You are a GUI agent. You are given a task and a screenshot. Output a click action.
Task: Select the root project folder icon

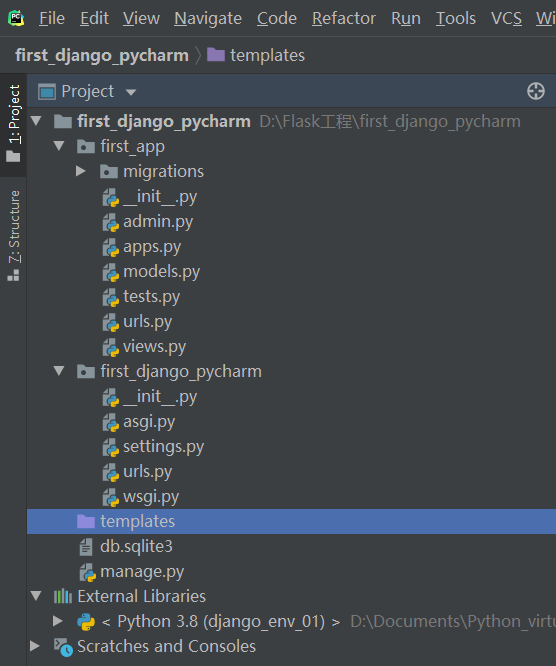pos(63,121)
